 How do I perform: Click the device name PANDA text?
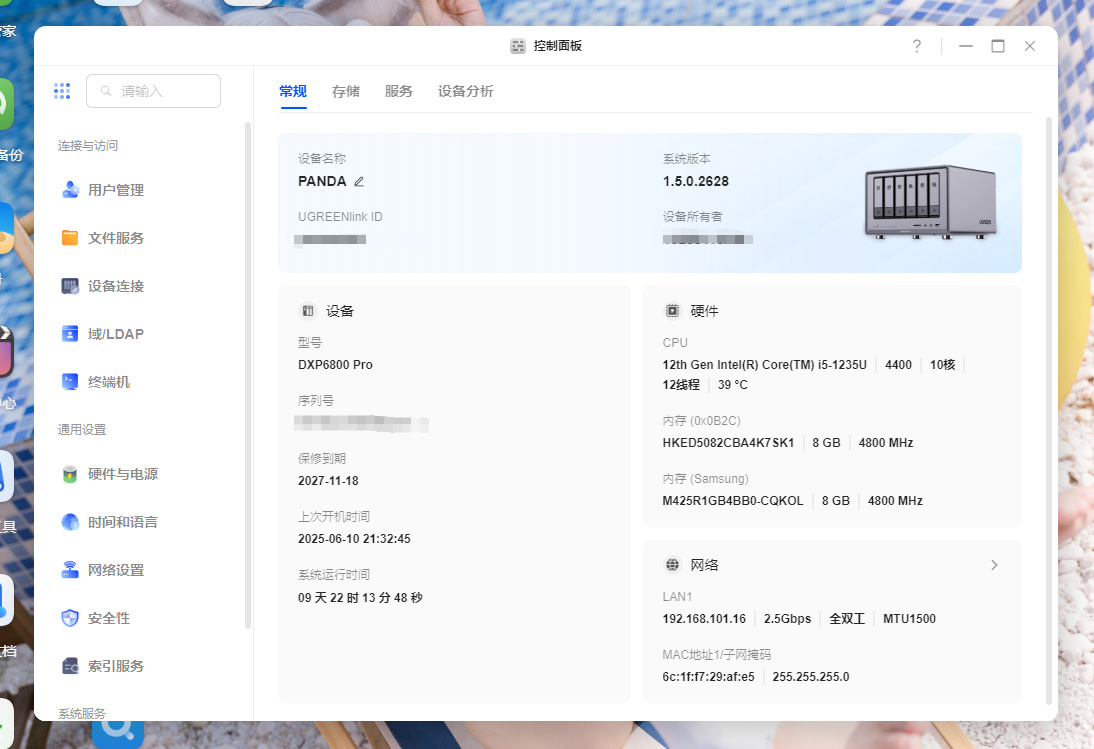322,181
